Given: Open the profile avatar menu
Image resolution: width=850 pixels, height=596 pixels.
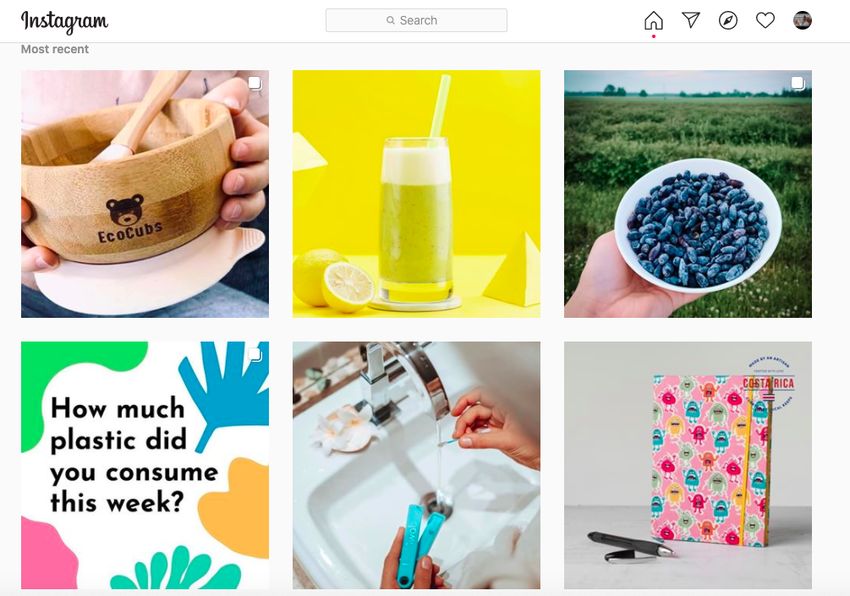Looking at the screenshot, I should coord(802,21).
